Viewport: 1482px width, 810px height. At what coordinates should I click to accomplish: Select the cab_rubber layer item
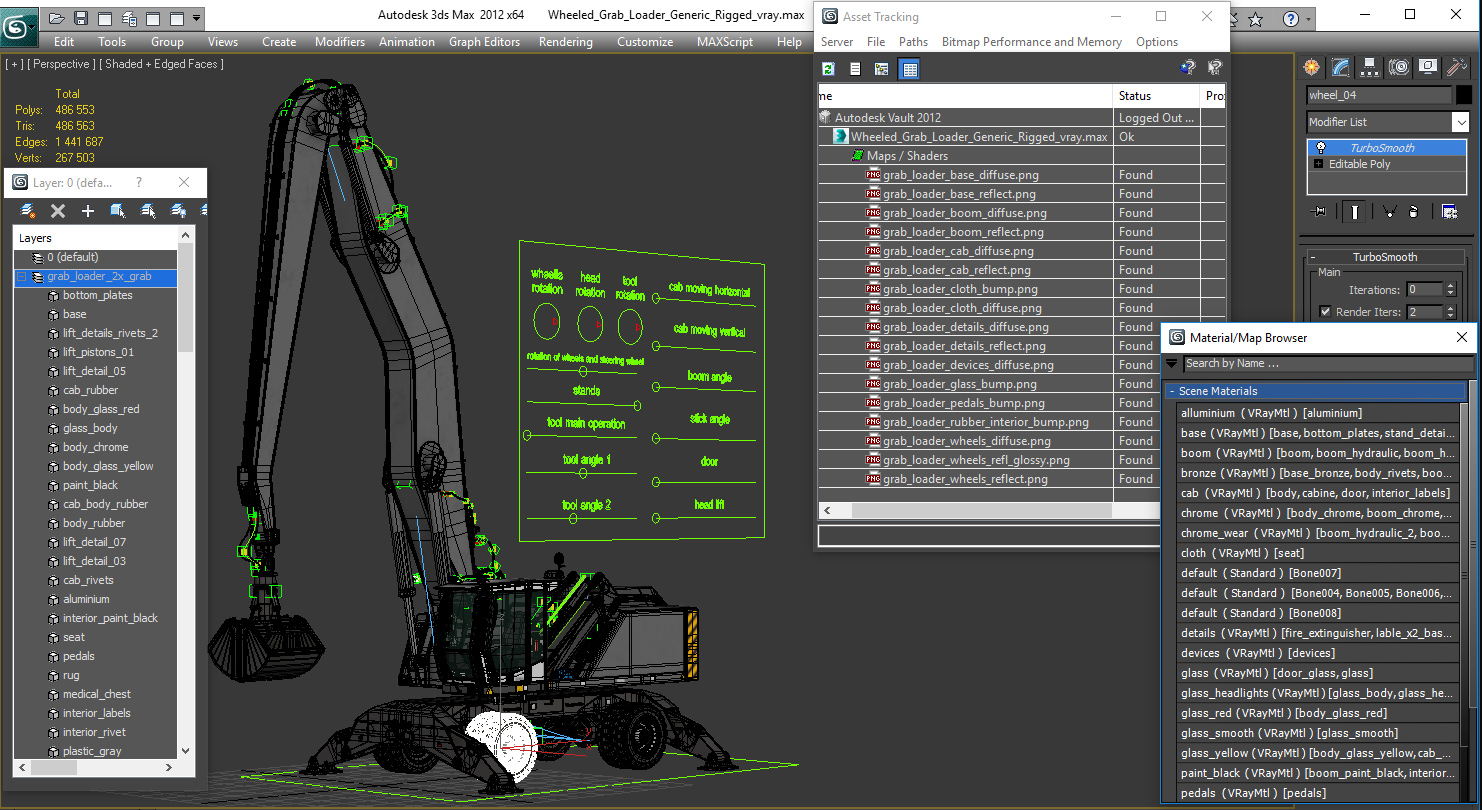click(x=90, y=390)
